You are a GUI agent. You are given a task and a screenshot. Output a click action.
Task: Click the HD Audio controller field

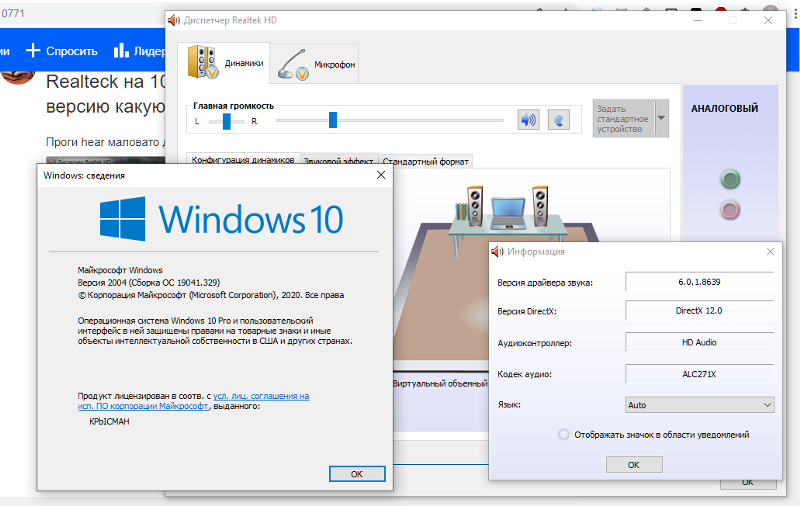click(x=699, y=342)
